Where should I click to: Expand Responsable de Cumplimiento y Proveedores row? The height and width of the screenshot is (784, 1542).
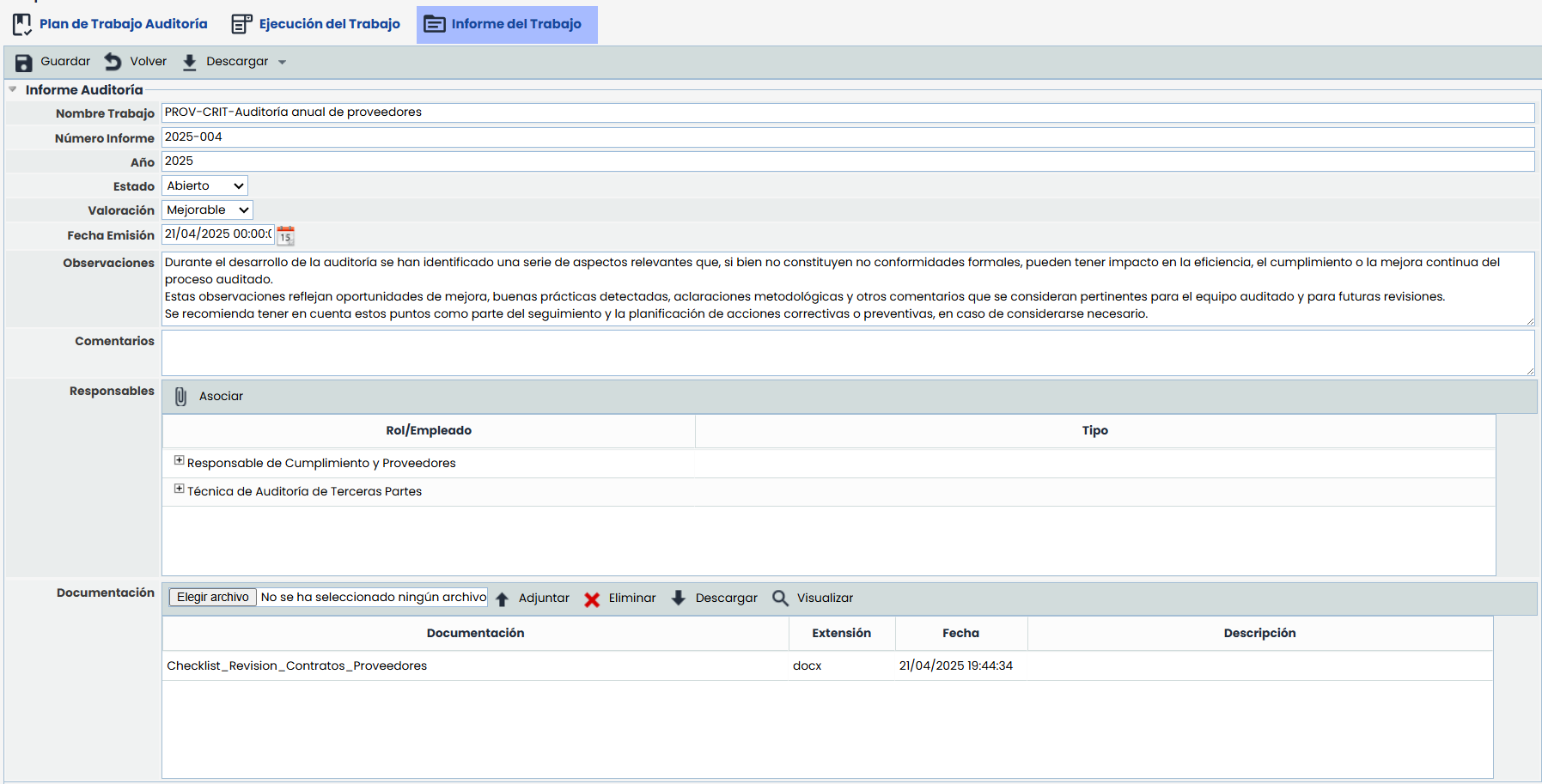179,461
